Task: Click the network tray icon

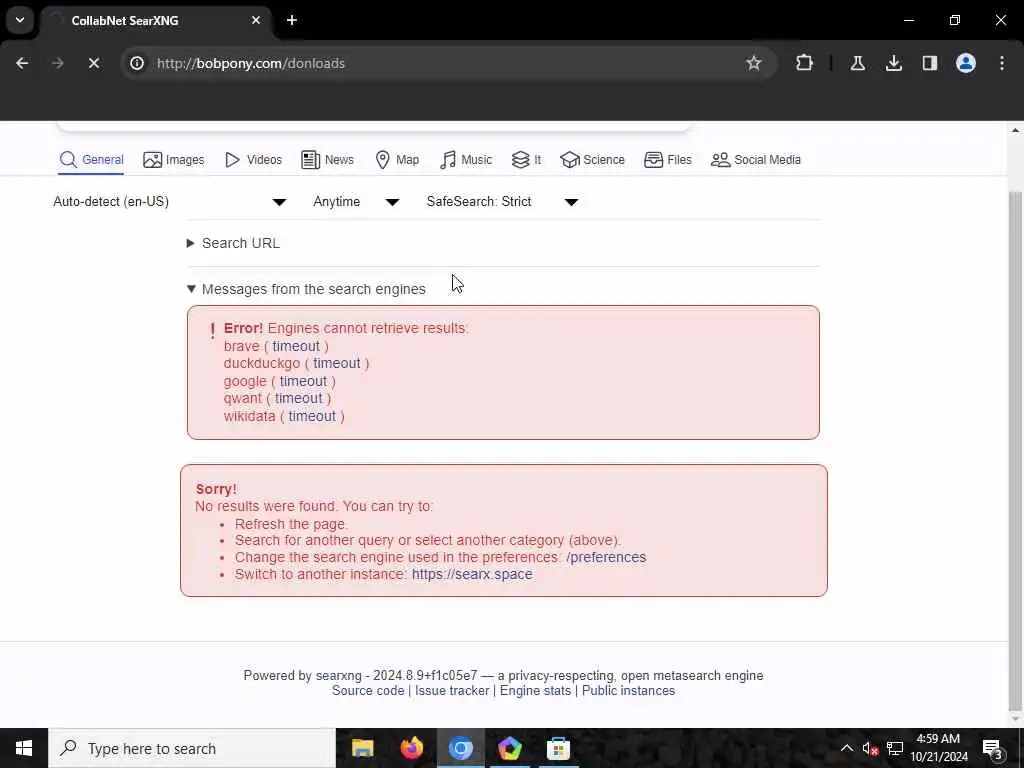Action: coord(895,748)
